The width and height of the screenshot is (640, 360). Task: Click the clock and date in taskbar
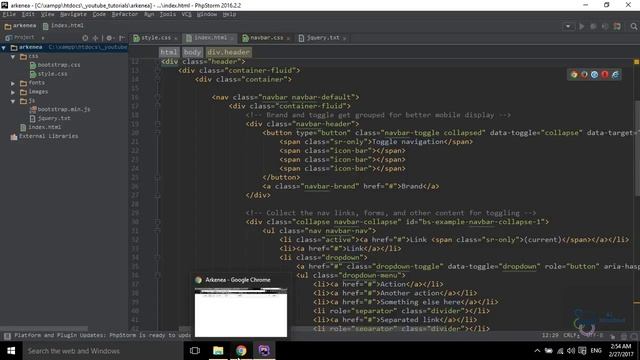620,351
